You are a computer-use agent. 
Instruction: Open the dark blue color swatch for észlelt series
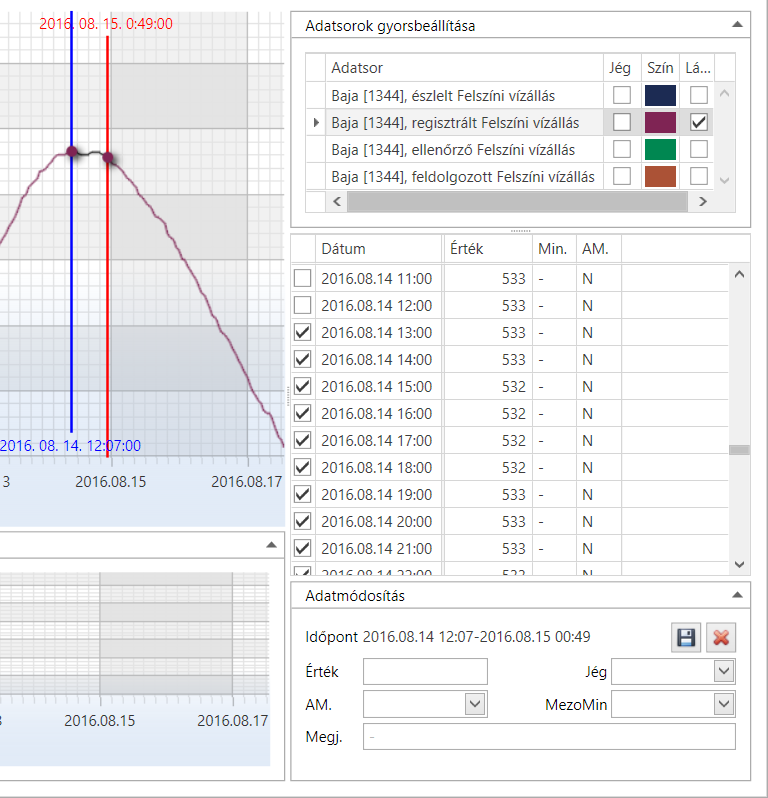coord(660,95)
